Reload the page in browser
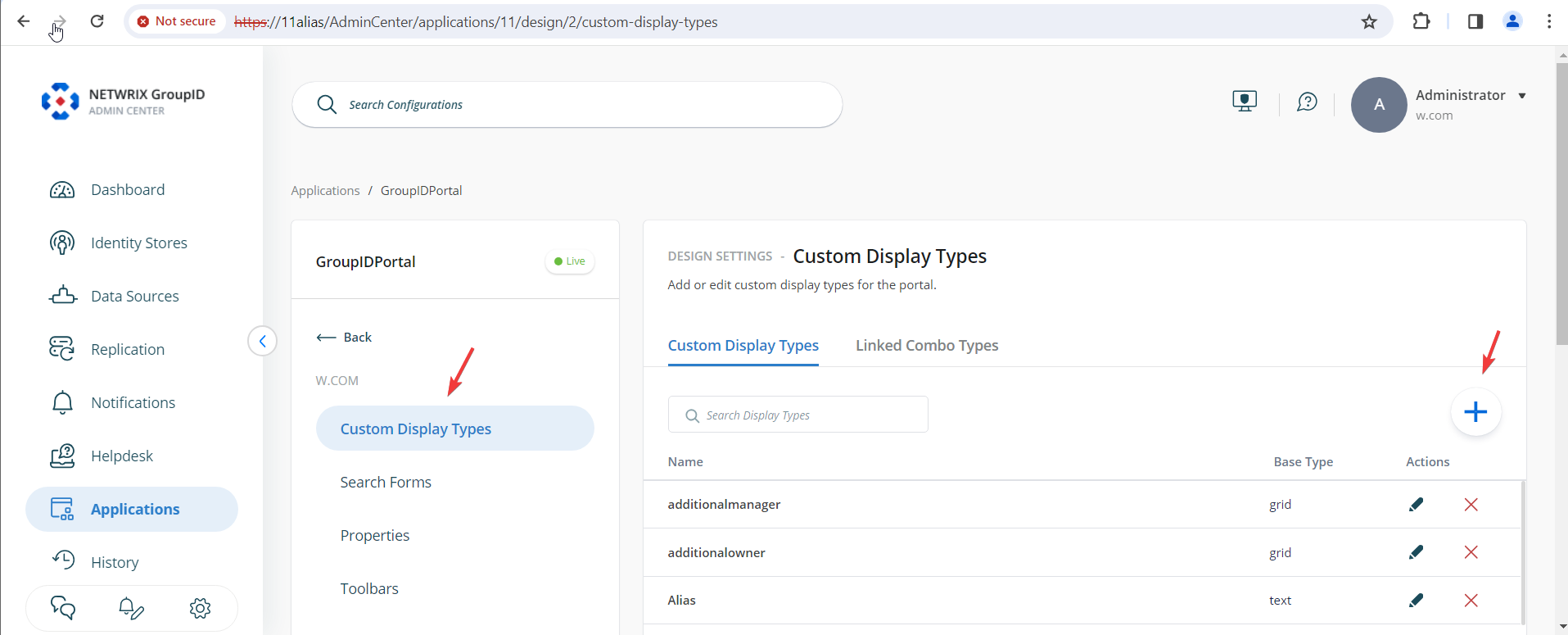Image resolution: width=1568 pixels, height=635 pixels. [x=97, y=21]
